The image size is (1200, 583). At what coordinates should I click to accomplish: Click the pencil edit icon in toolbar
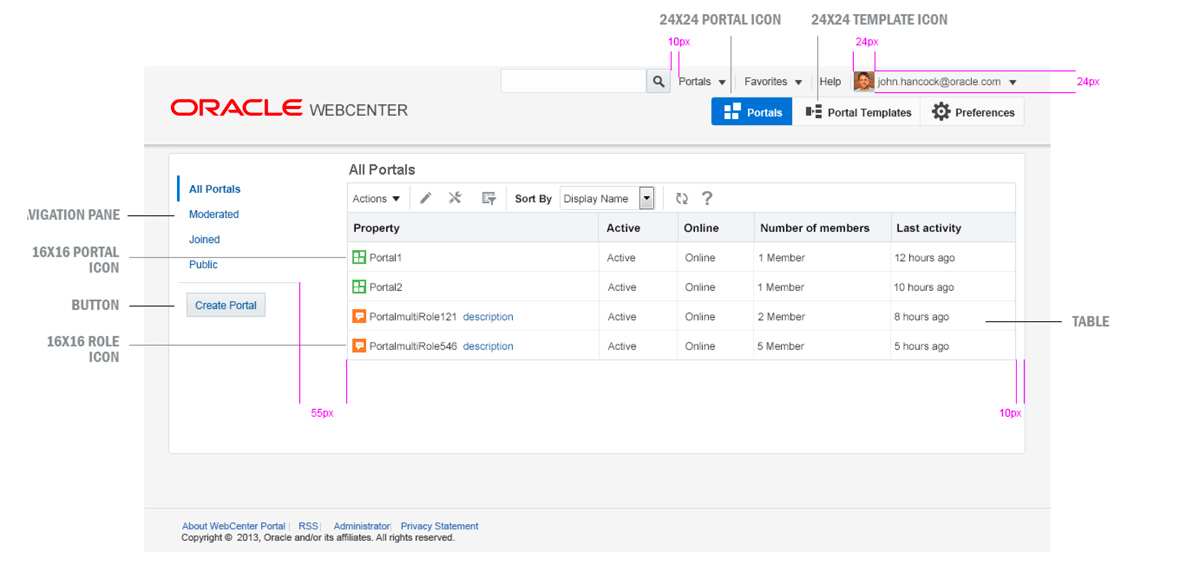point(426,198)
